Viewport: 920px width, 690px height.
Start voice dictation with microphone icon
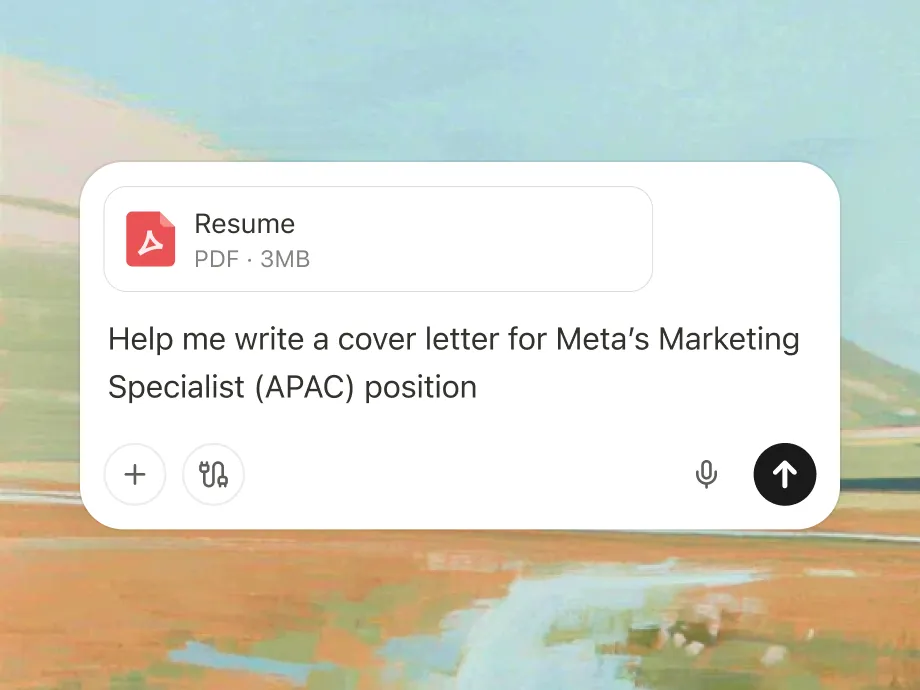pyautogui.click(x=706, y=474)
